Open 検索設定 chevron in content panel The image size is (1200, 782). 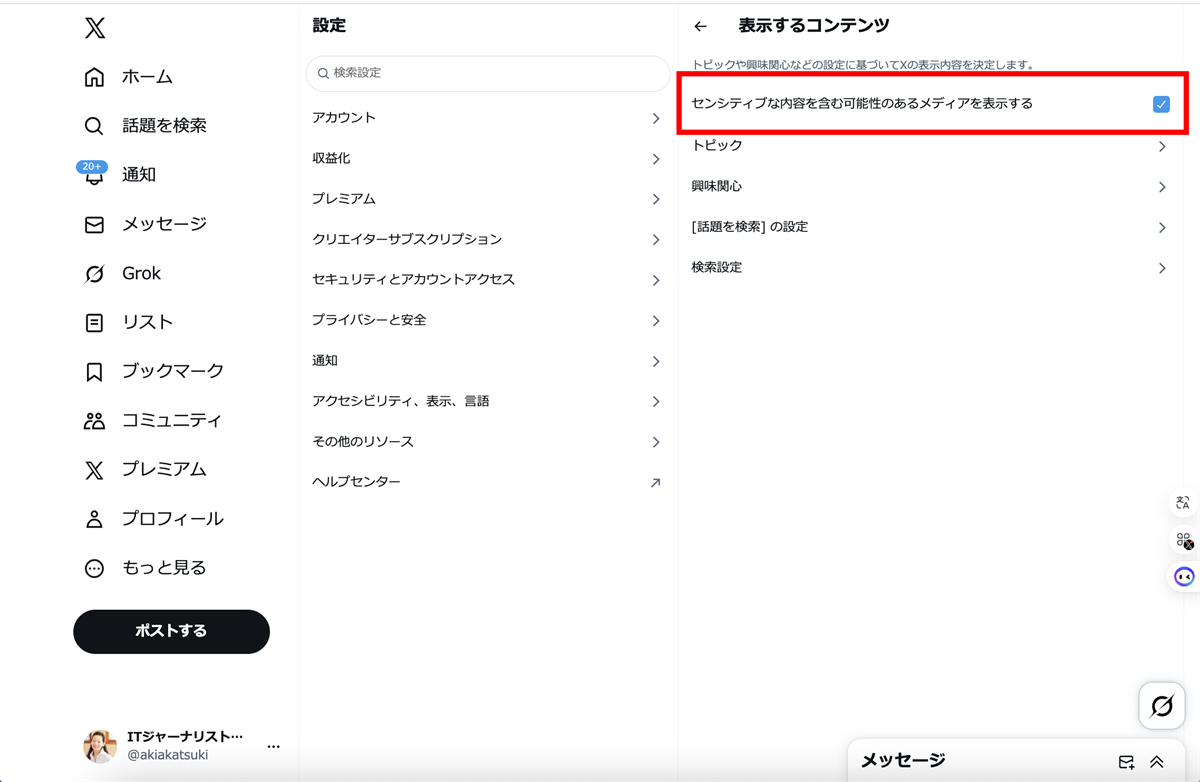(1162, 268)
